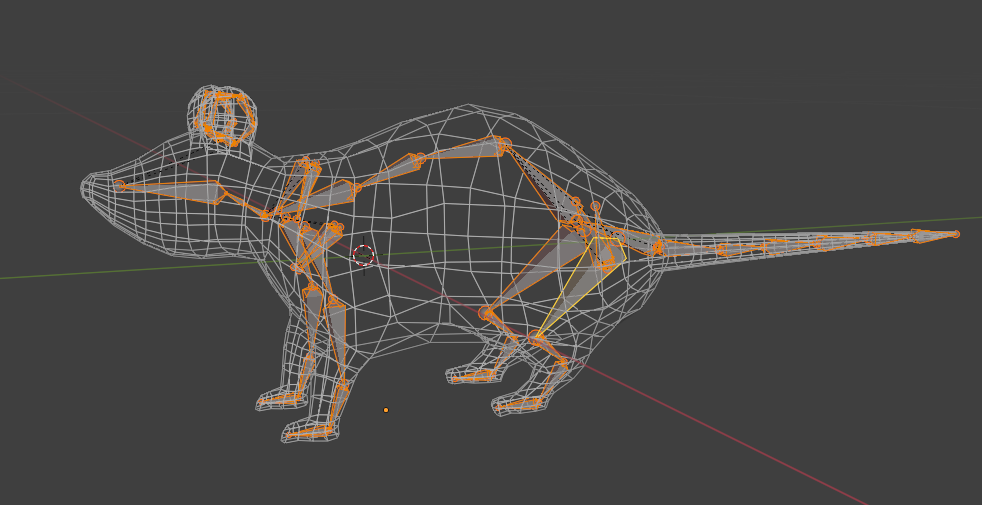Click the wireframe ear on the head
This screenshot has height=505, width=982.
point(222,116)
